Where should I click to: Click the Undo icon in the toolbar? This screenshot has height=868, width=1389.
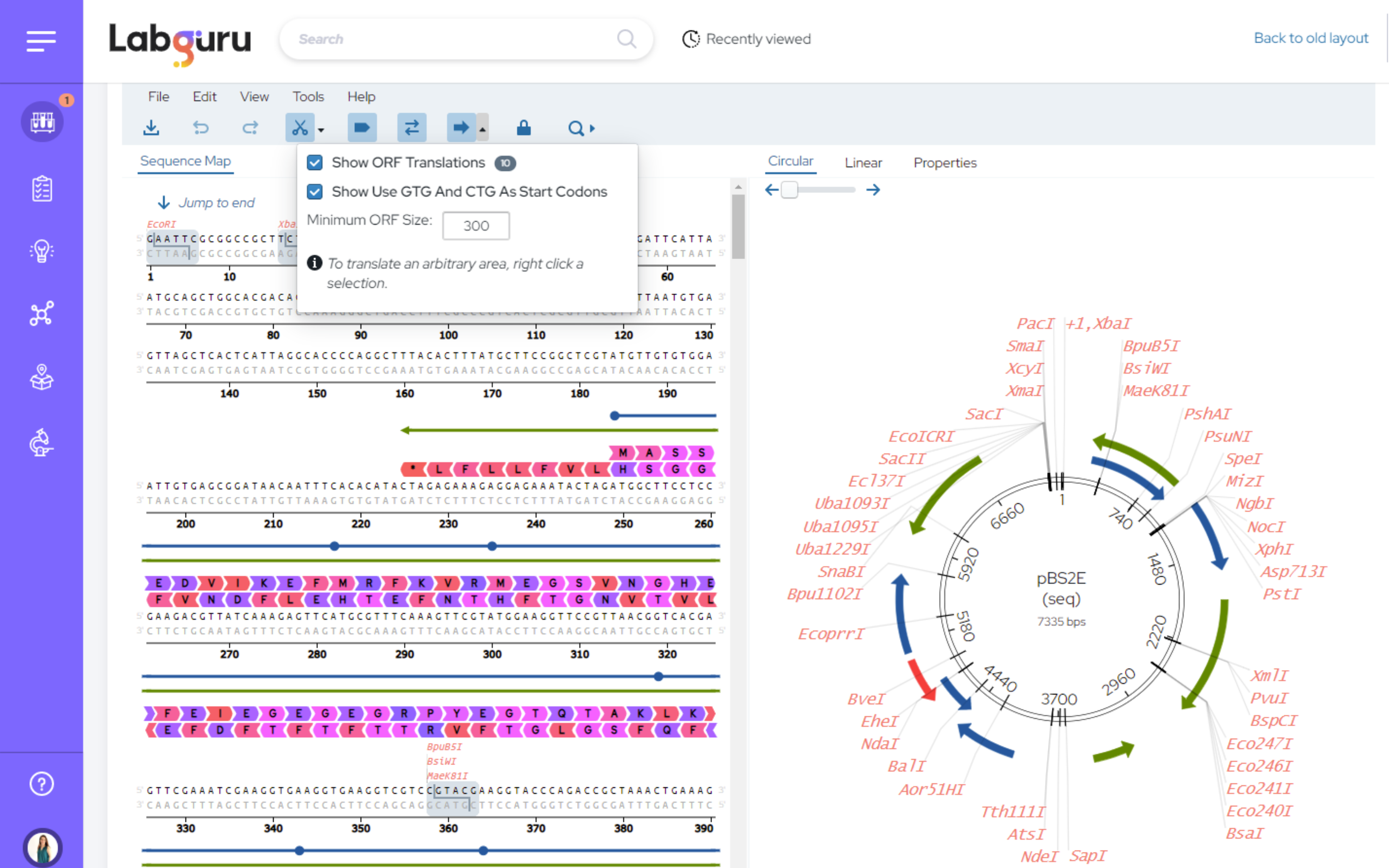200,127
